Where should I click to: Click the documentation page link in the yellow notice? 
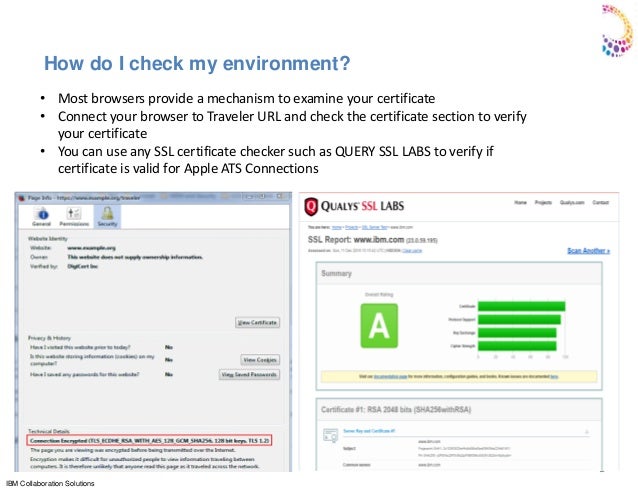[x=390, y=377]
